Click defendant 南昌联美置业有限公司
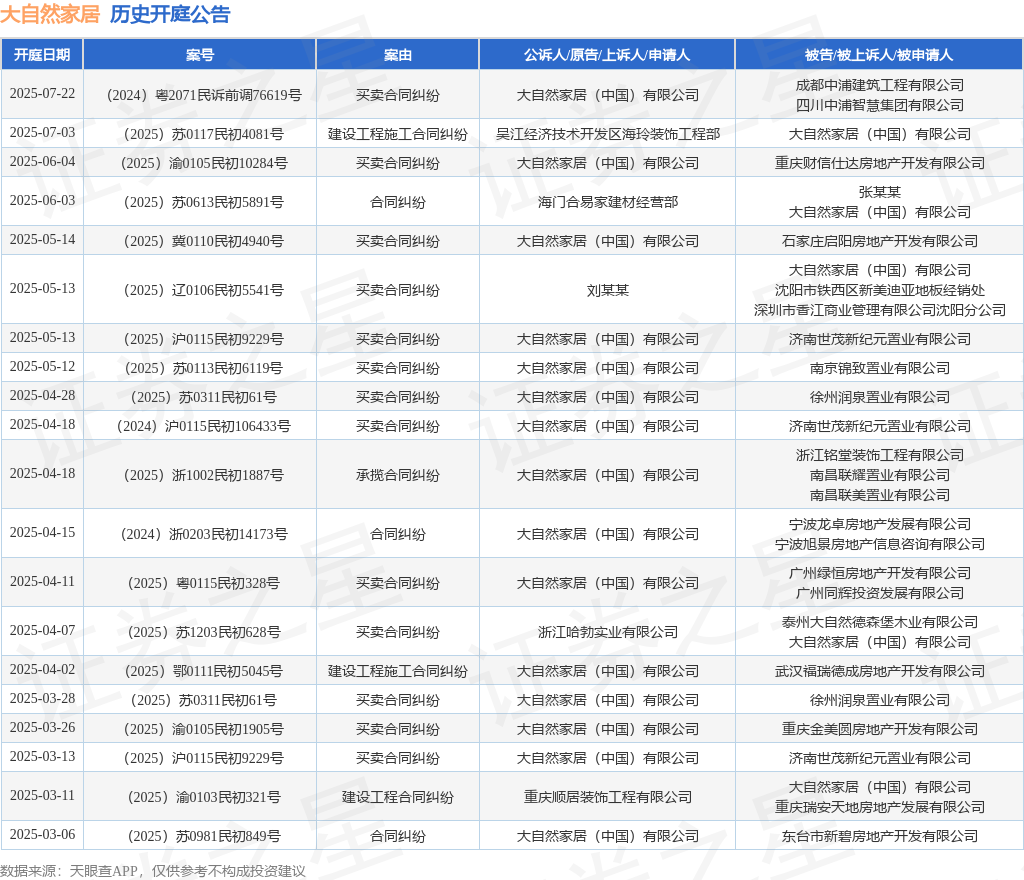Image resolution: width=1024 pixels, height=880 pixels. 879,495
